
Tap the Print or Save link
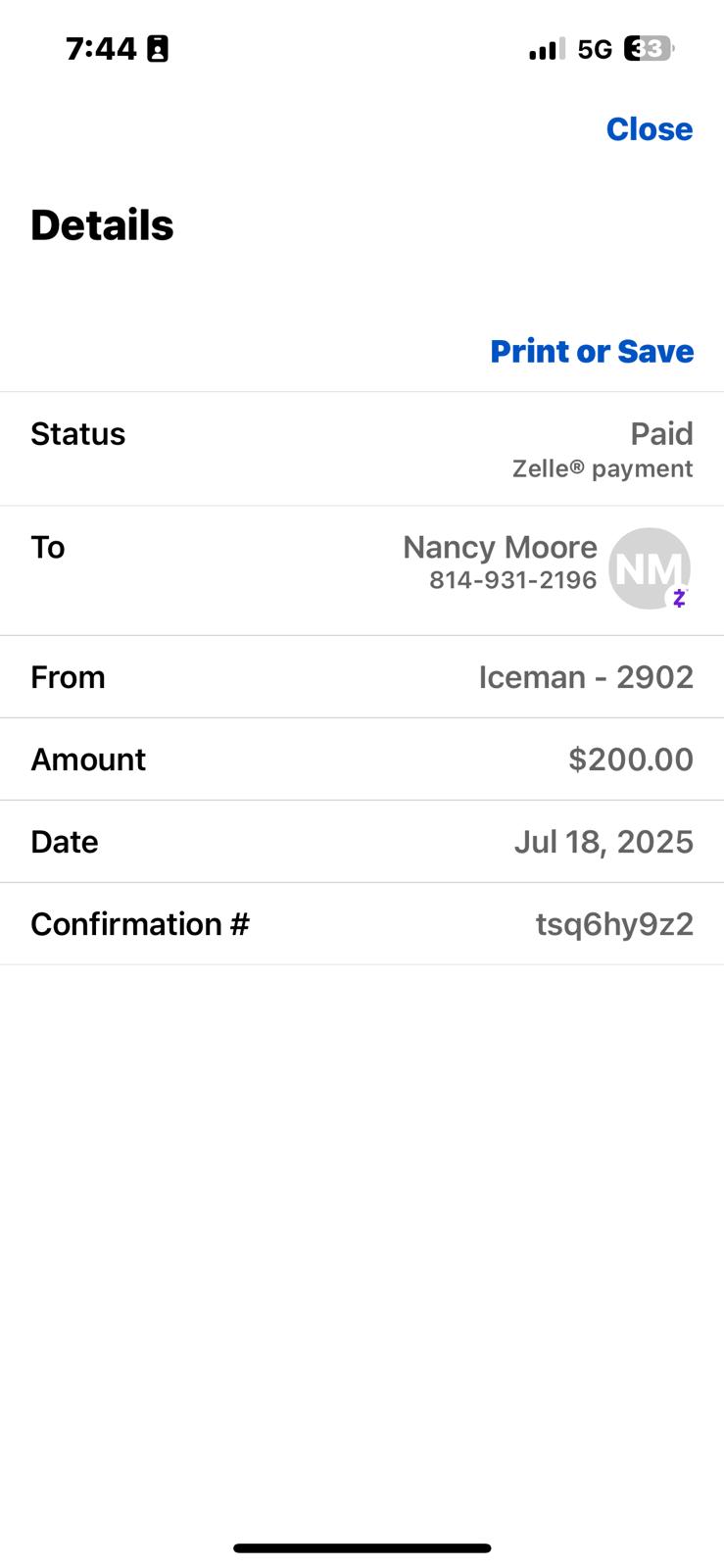(x=592, y=351)
